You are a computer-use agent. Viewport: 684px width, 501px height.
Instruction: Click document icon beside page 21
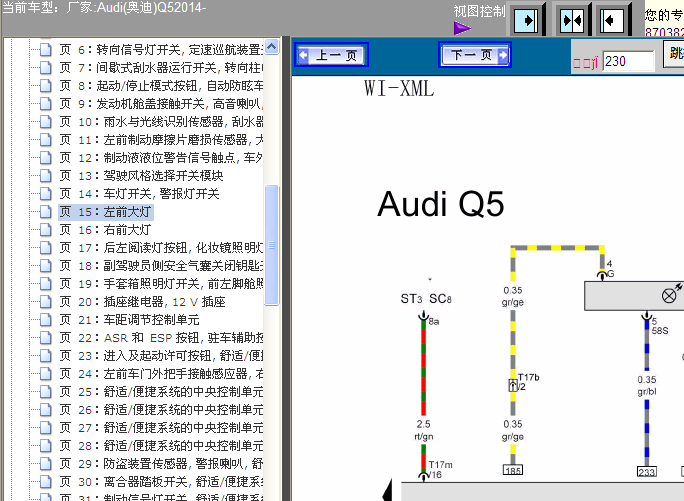tap(46, 320)
